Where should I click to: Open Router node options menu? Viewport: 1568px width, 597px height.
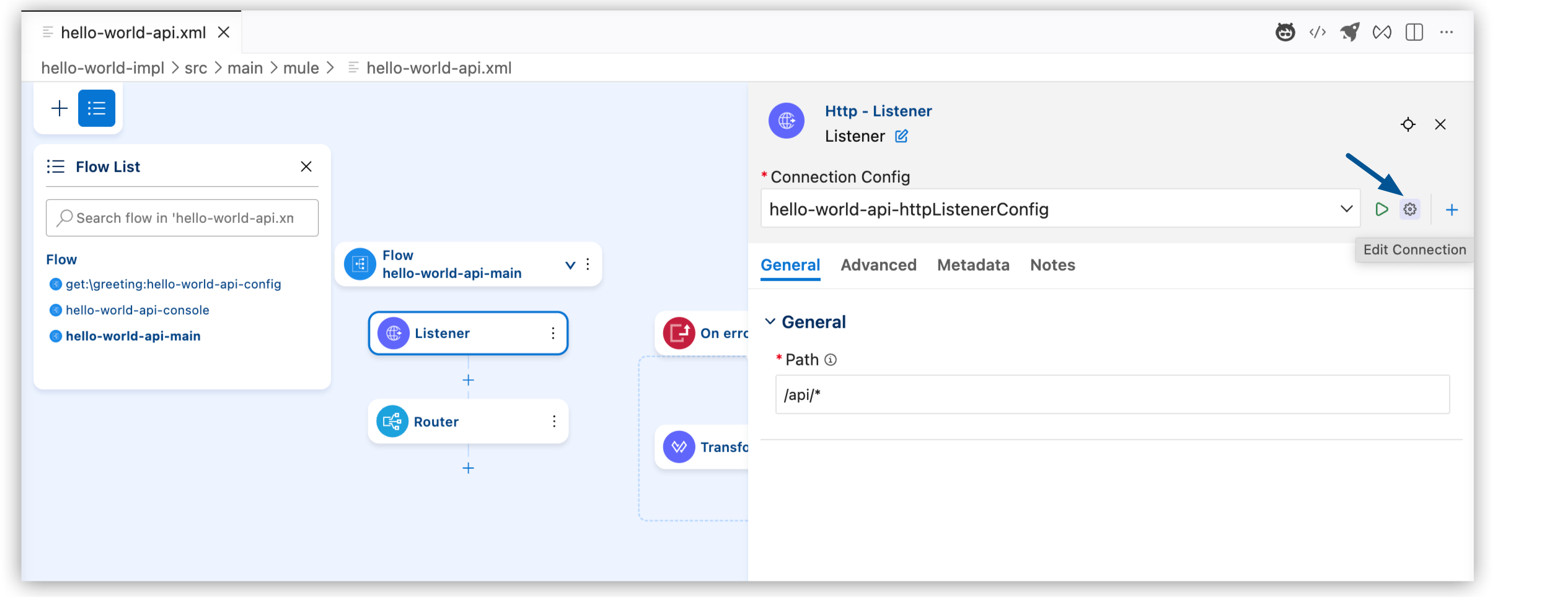point(554,422)
